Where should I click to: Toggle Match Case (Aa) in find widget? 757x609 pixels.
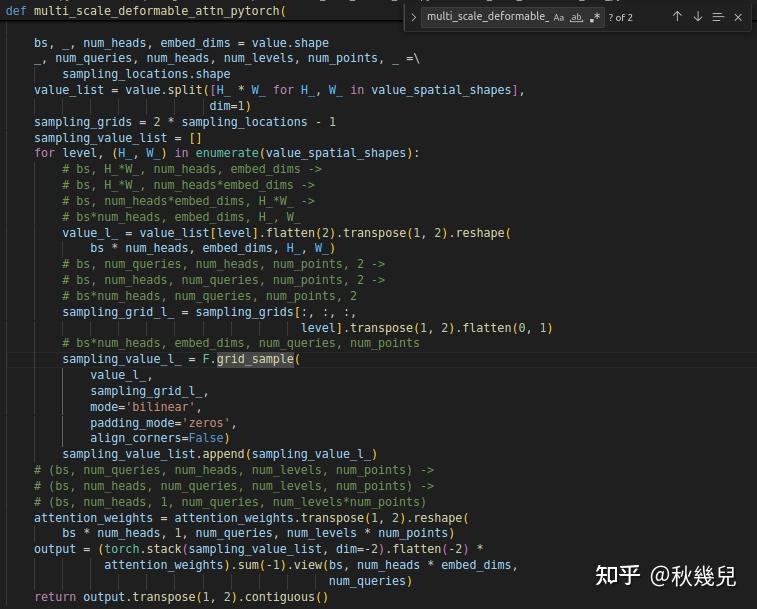coord(559,17)
